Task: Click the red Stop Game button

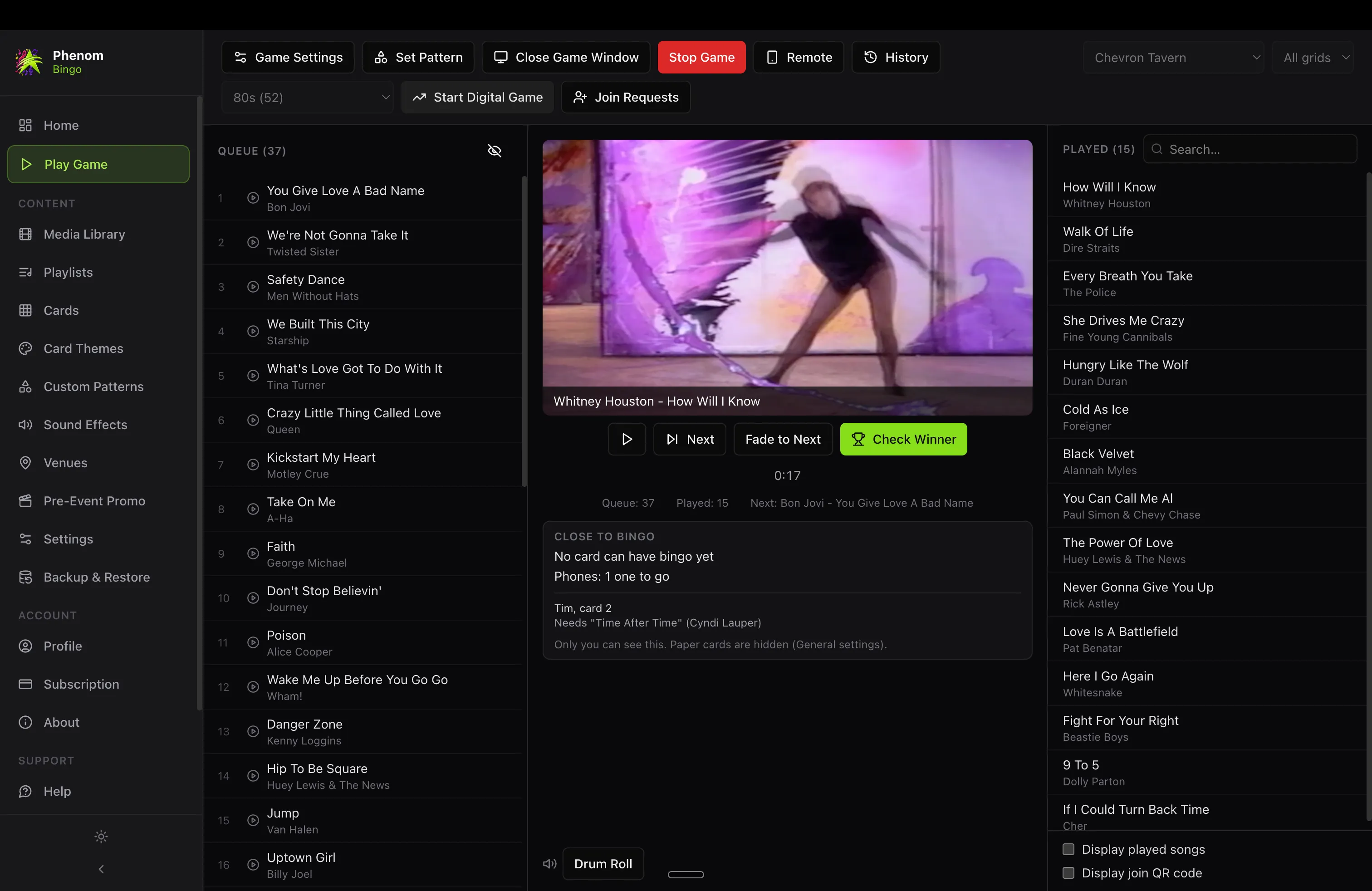Action: point(701,57)
